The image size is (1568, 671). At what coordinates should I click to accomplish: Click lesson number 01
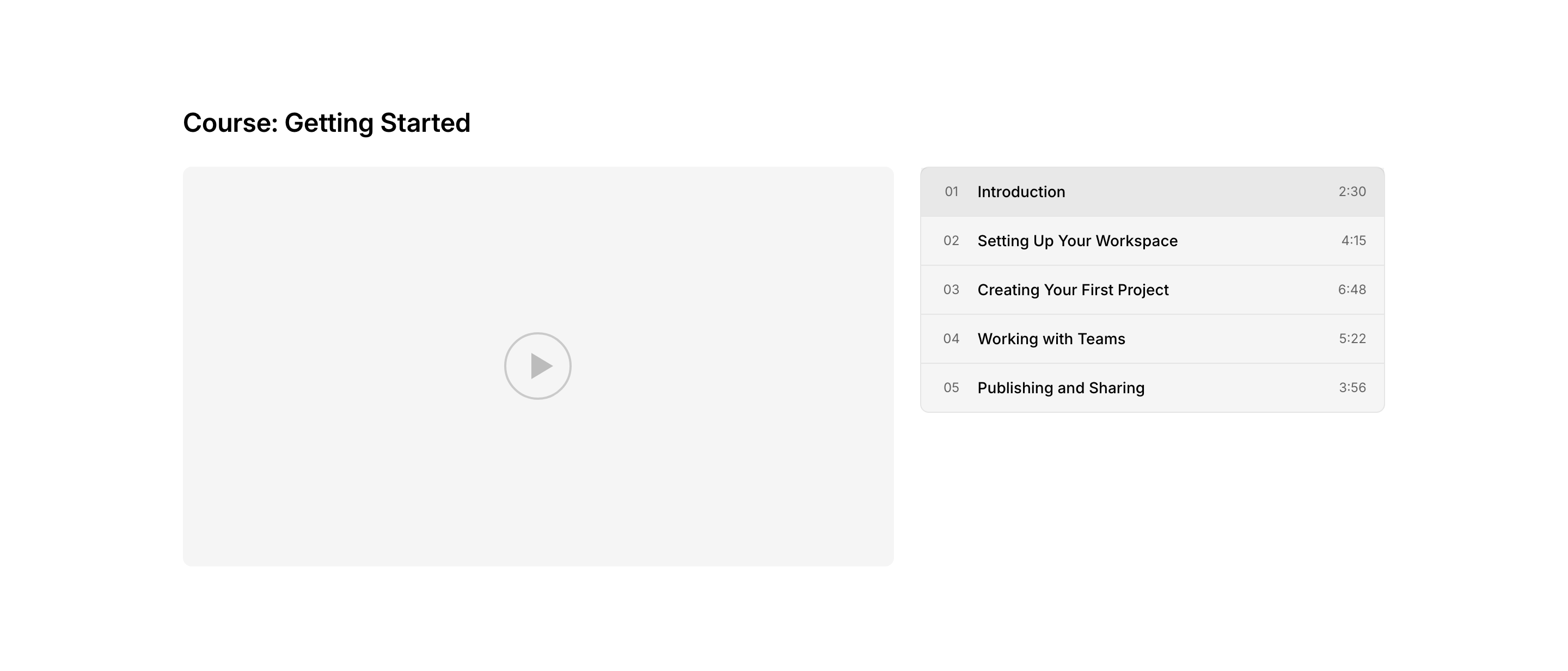pos(951,192)
